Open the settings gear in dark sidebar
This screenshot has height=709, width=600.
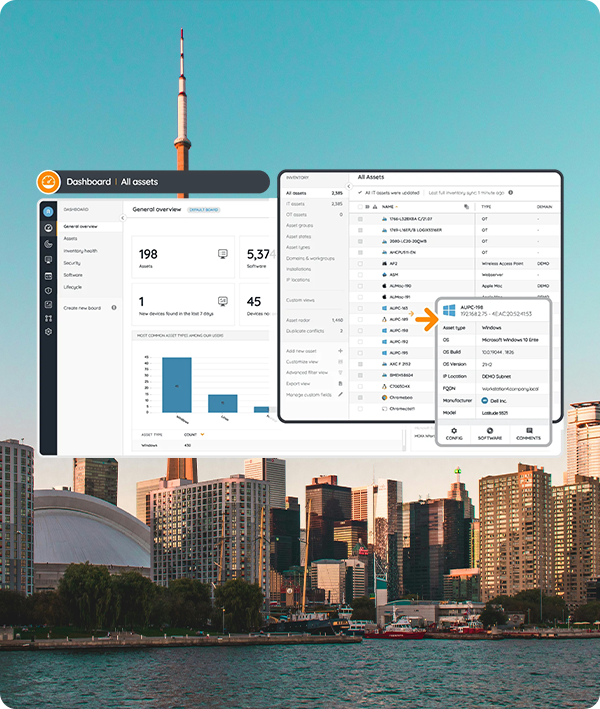click(48, 331)
